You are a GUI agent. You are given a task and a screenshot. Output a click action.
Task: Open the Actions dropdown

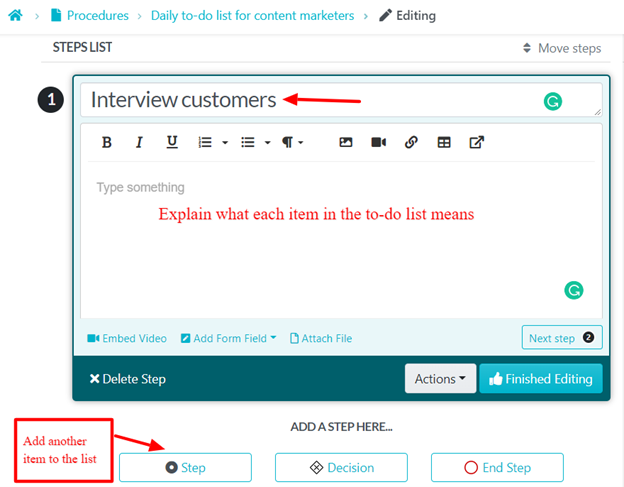pos(440,378)
